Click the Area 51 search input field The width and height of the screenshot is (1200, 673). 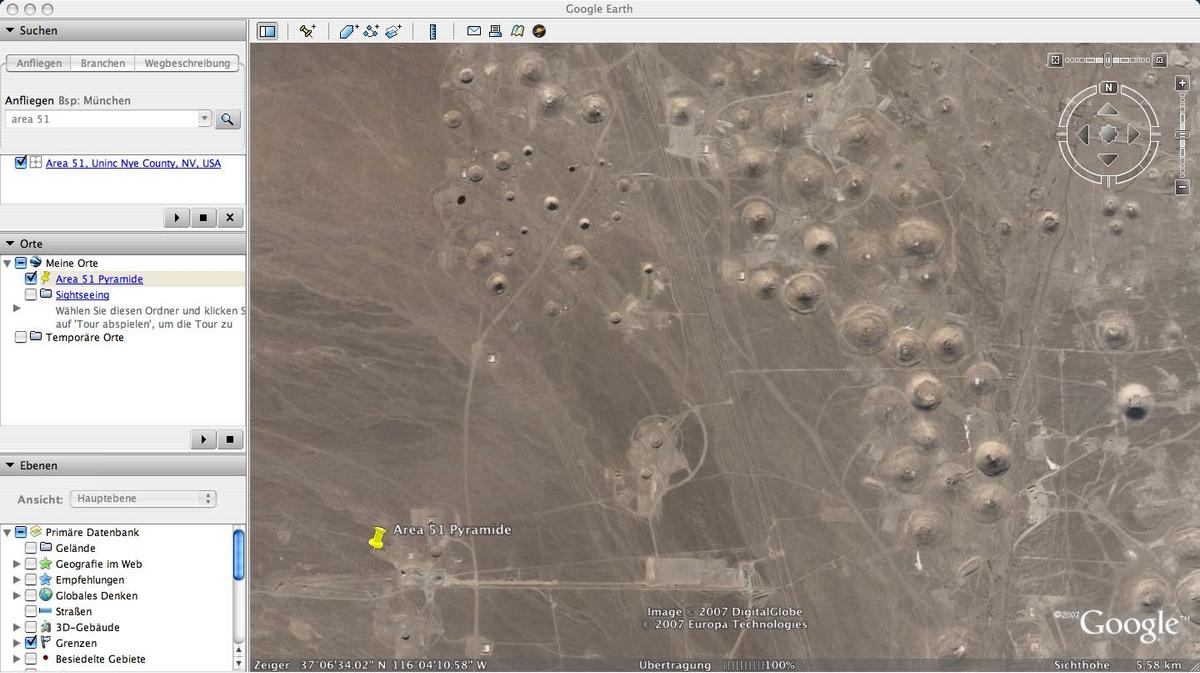(103, 119)
